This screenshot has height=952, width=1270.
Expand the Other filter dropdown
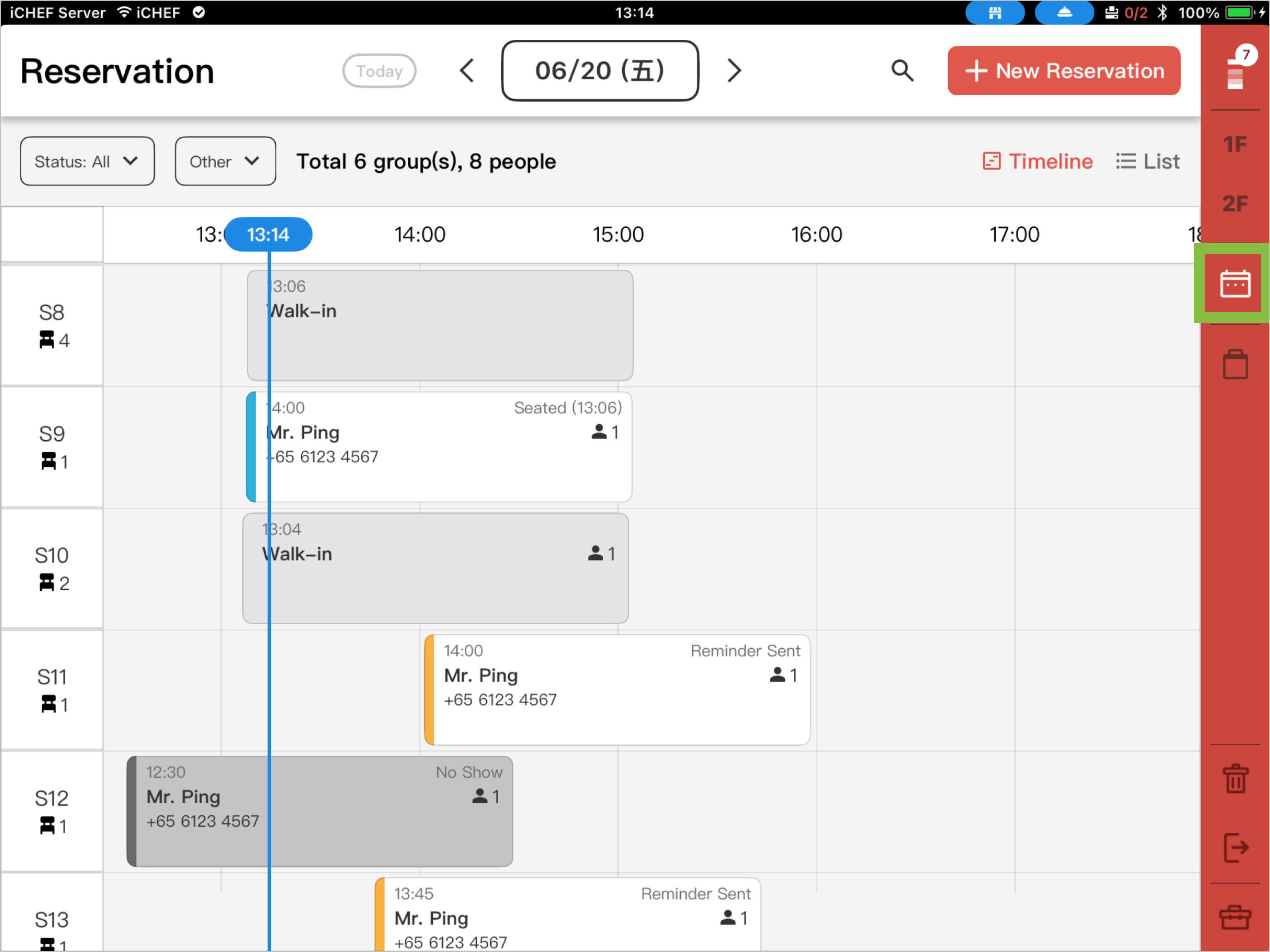225,161
